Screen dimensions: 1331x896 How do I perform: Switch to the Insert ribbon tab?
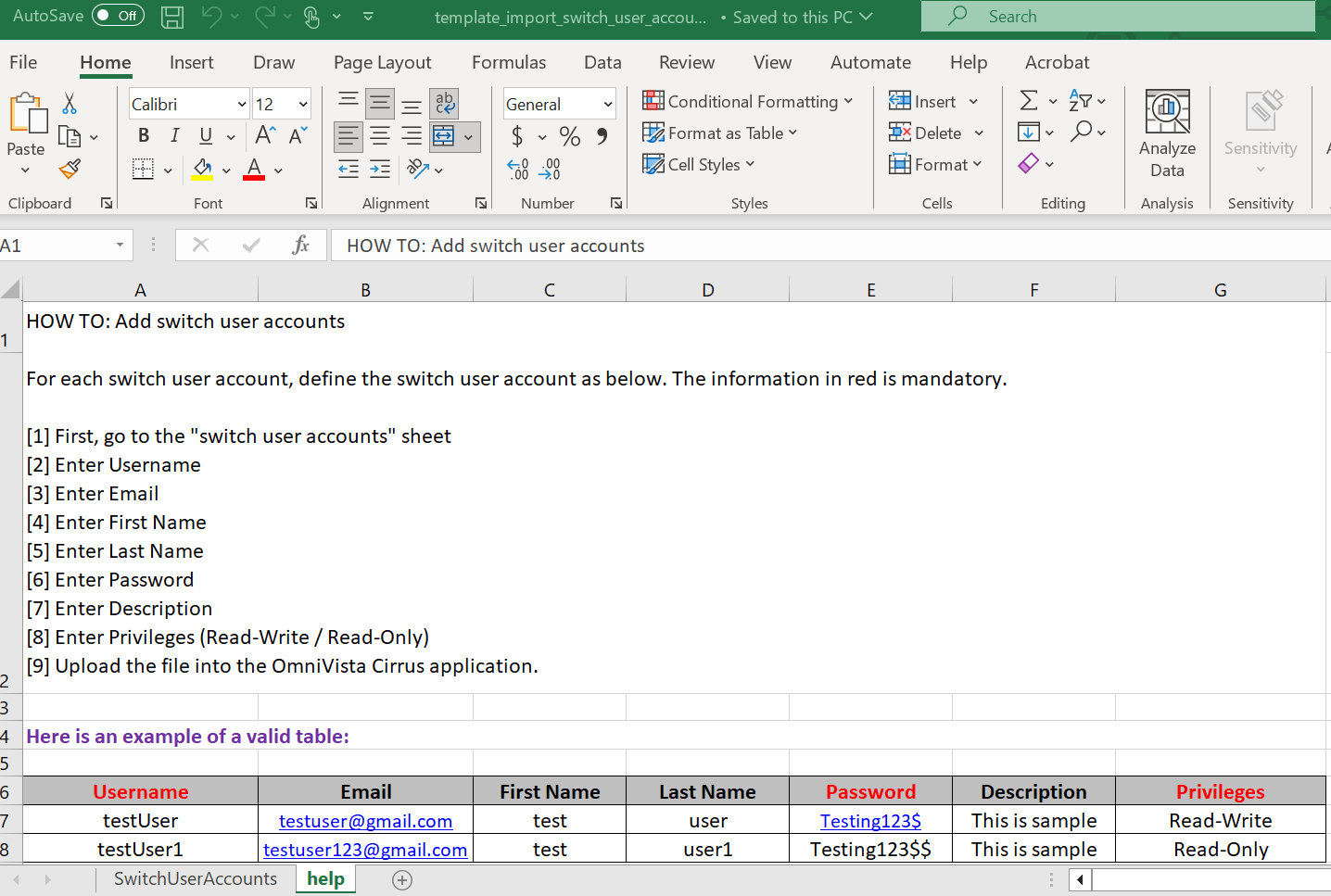coord(191,62)
